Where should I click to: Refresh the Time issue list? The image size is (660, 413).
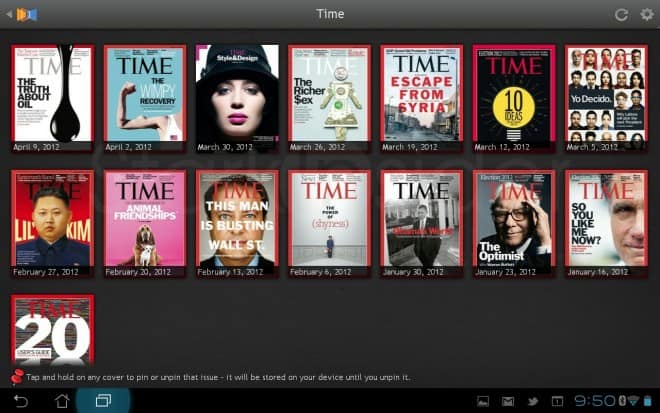tap(621, 14)
